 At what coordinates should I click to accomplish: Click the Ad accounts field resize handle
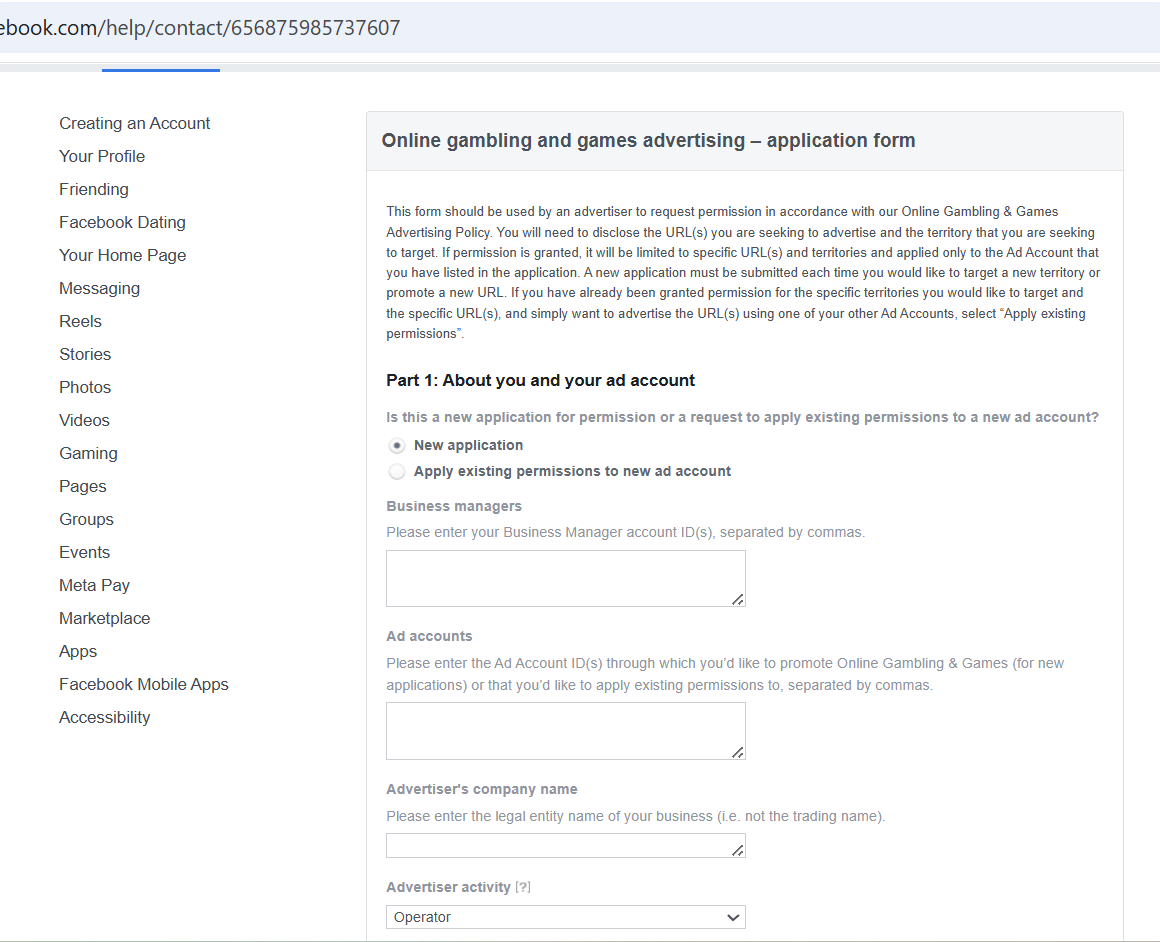pos(737,752)
